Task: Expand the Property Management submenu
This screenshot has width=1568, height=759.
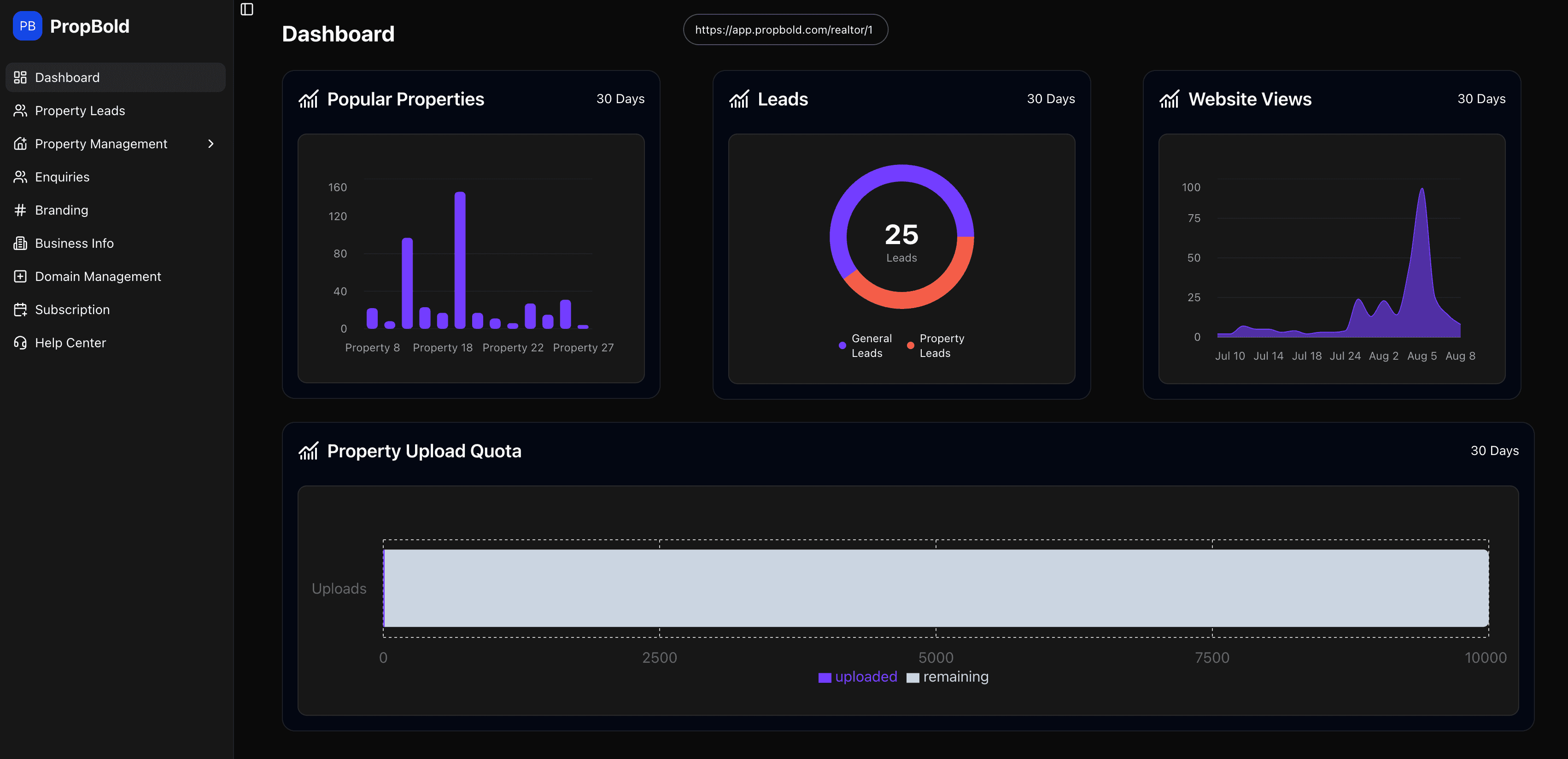Action: [211, 144]
